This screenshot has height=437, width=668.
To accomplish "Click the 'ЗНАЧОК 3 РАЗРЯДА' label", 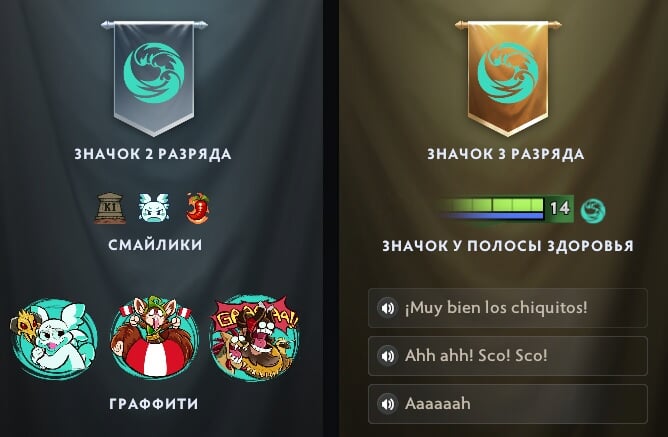I will click(506, 154).
